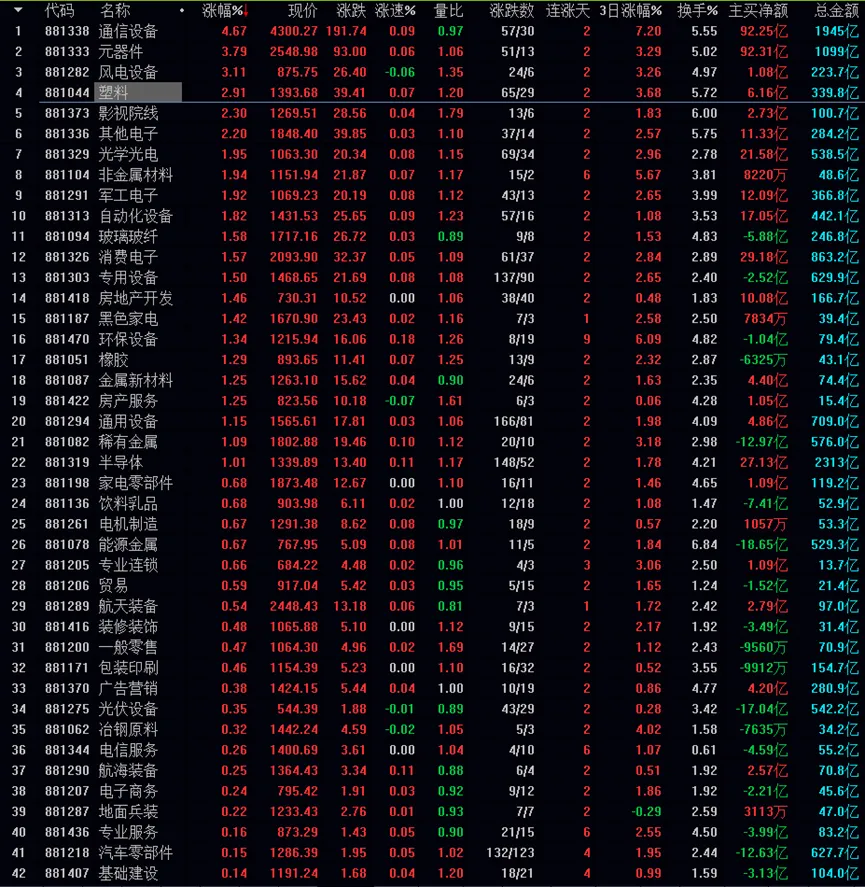The height and width of the screenshot is (887, 865).
Task: Click the 连涨天 column header
Action: click(x=568, y=10)
